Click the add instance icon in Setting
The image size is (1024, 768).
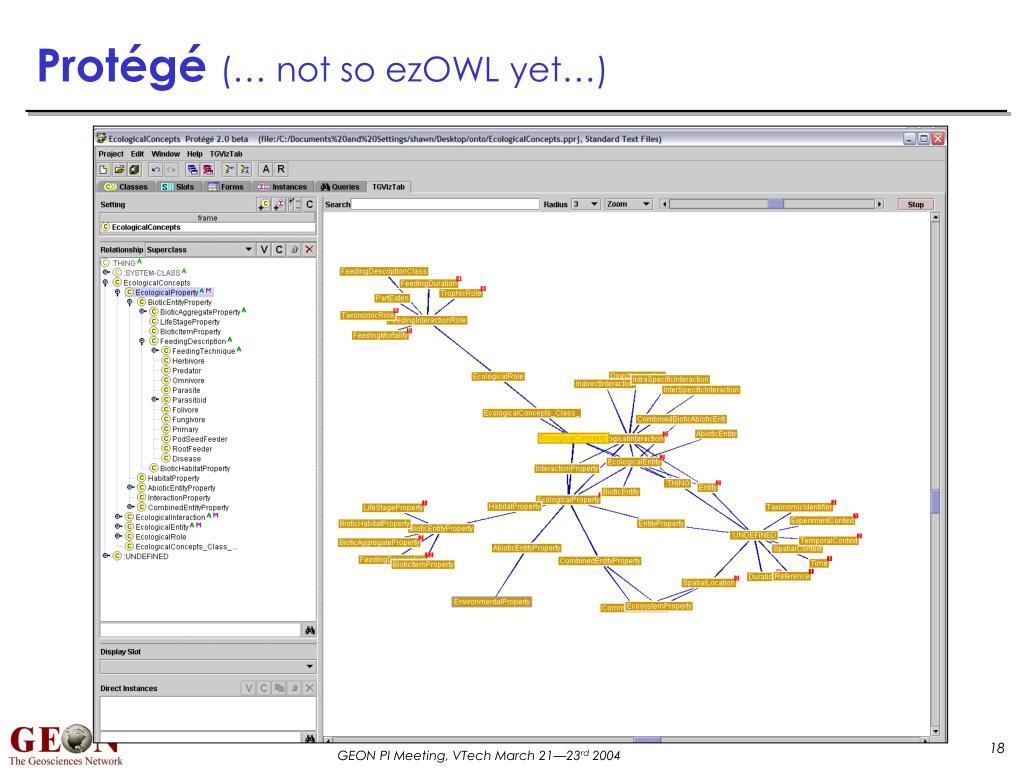point(279,204)
